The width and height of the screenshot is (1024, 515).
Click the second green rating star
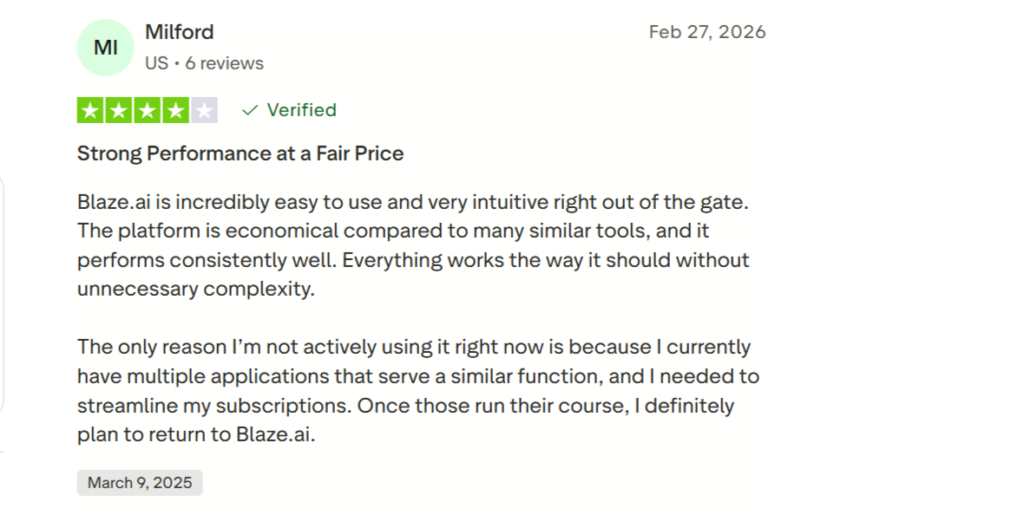pos(119,110)
